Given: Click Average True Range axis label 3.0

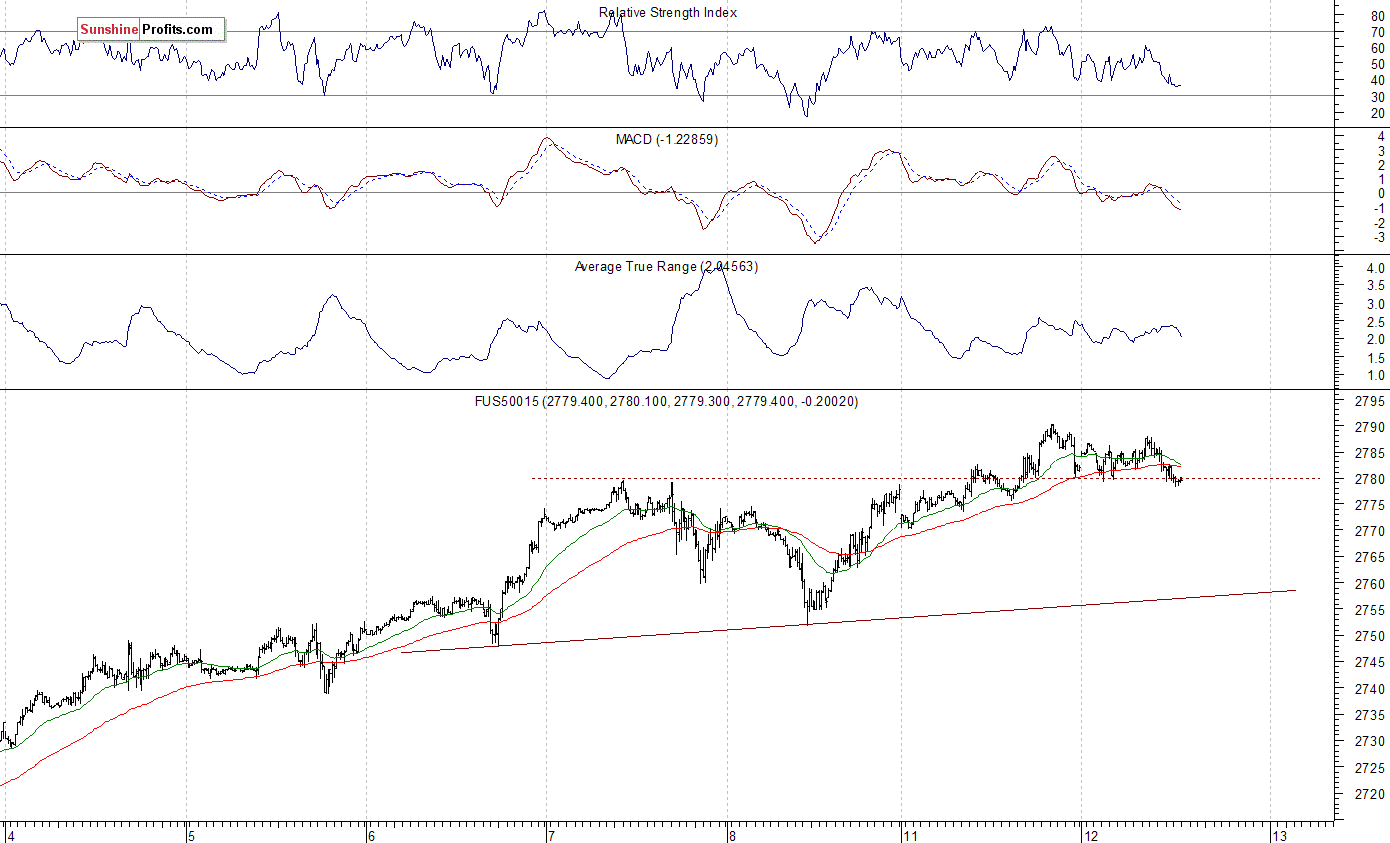Looking at the screenshot, I should 1376,304.
